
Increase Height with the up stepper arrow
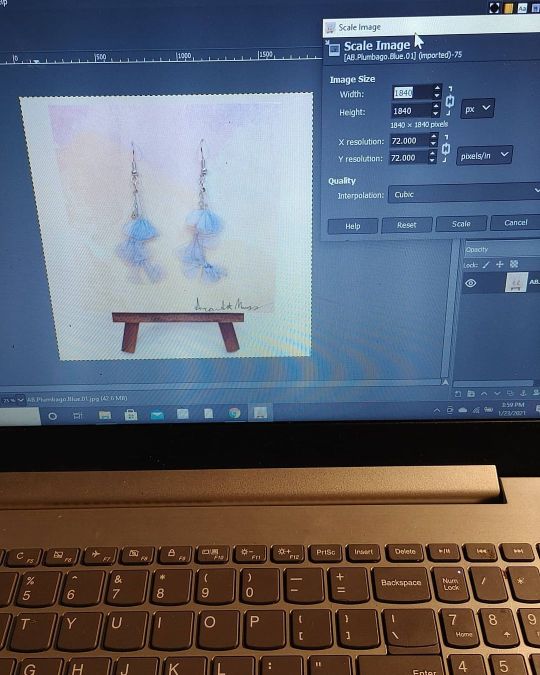tap(436, 106)
